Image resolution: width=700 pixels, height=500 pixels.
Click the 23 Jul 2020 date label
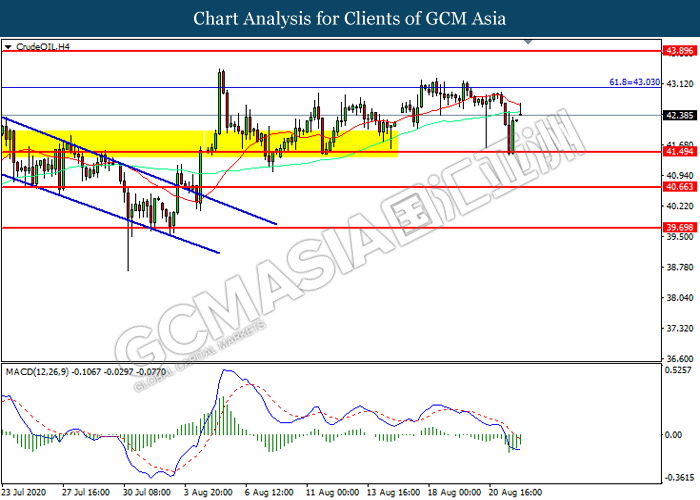coord(24,492)
